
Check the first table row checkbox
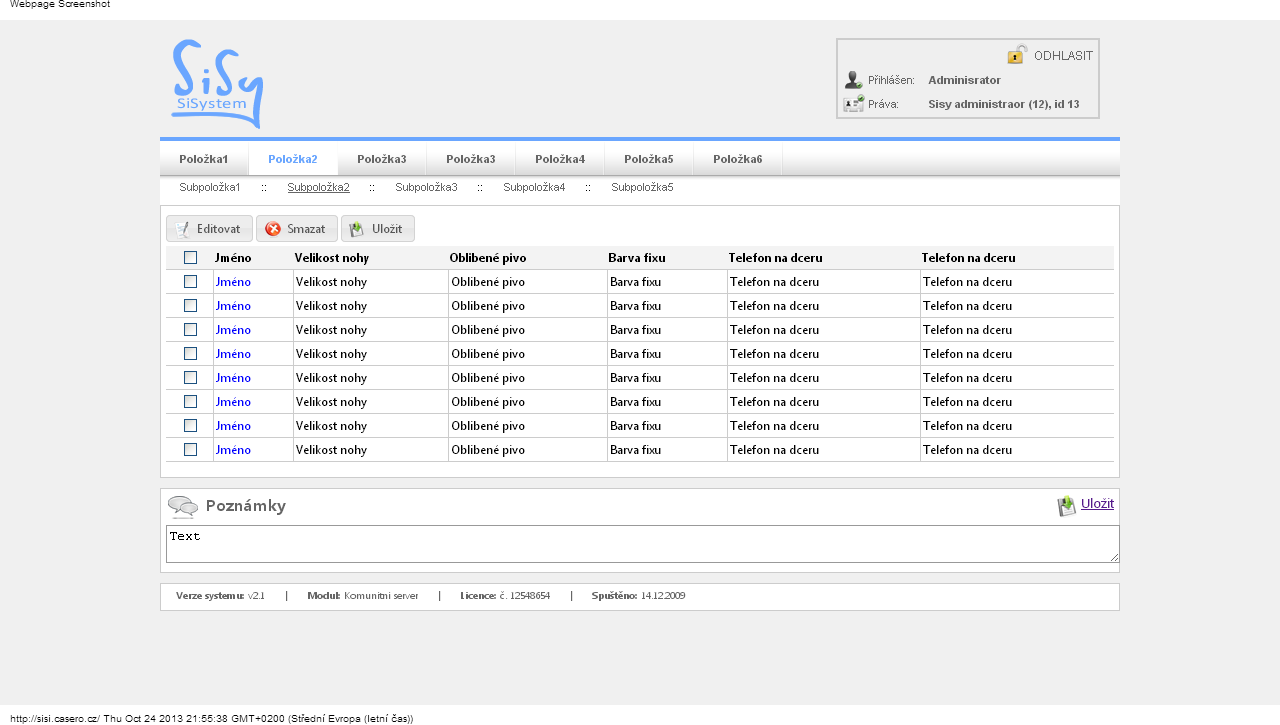(x=190, y=282)
